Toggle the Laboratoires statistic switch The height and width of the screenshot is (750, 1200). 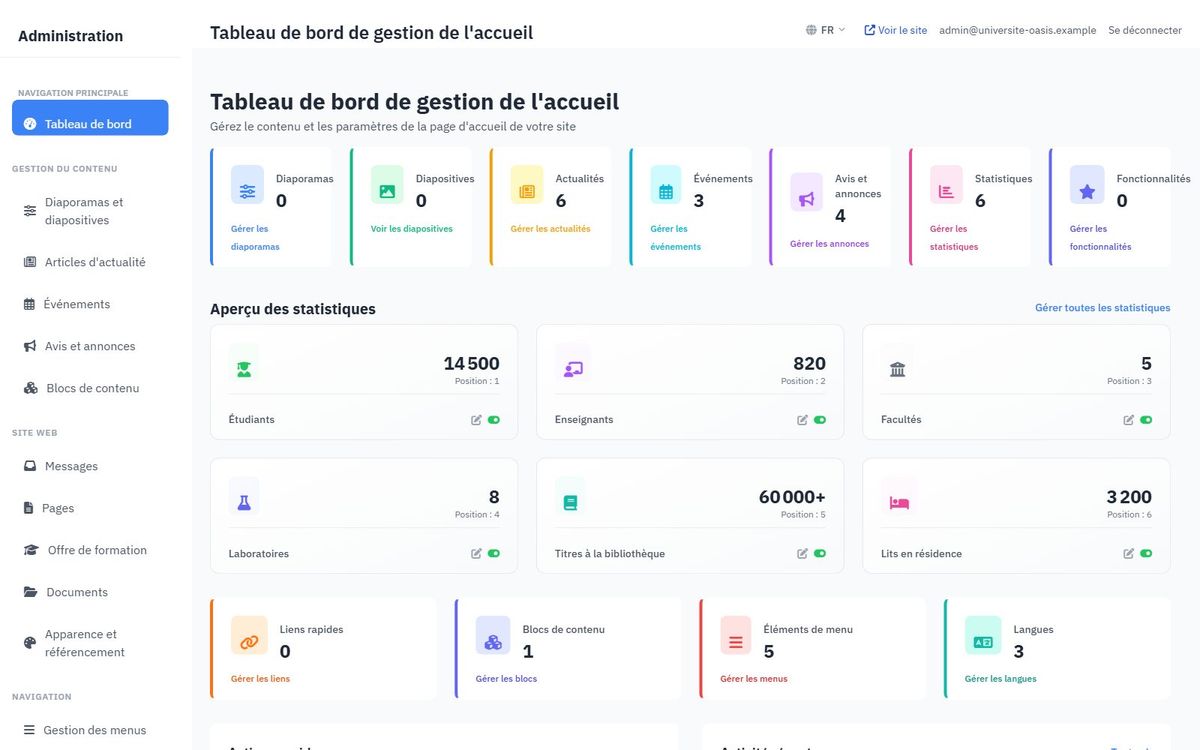(x=494, y=554)
